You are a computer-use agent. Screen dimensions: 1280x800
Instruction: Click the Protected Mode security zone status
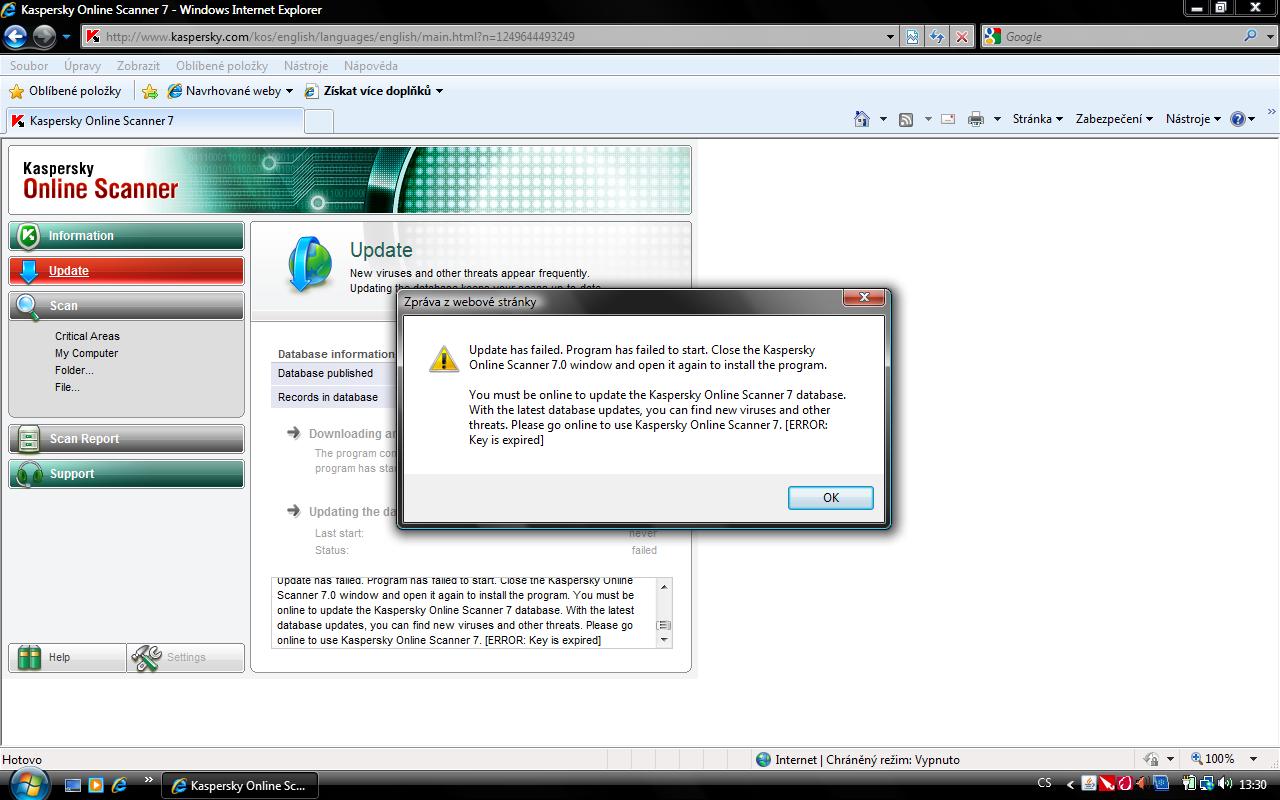pos(858,760)
